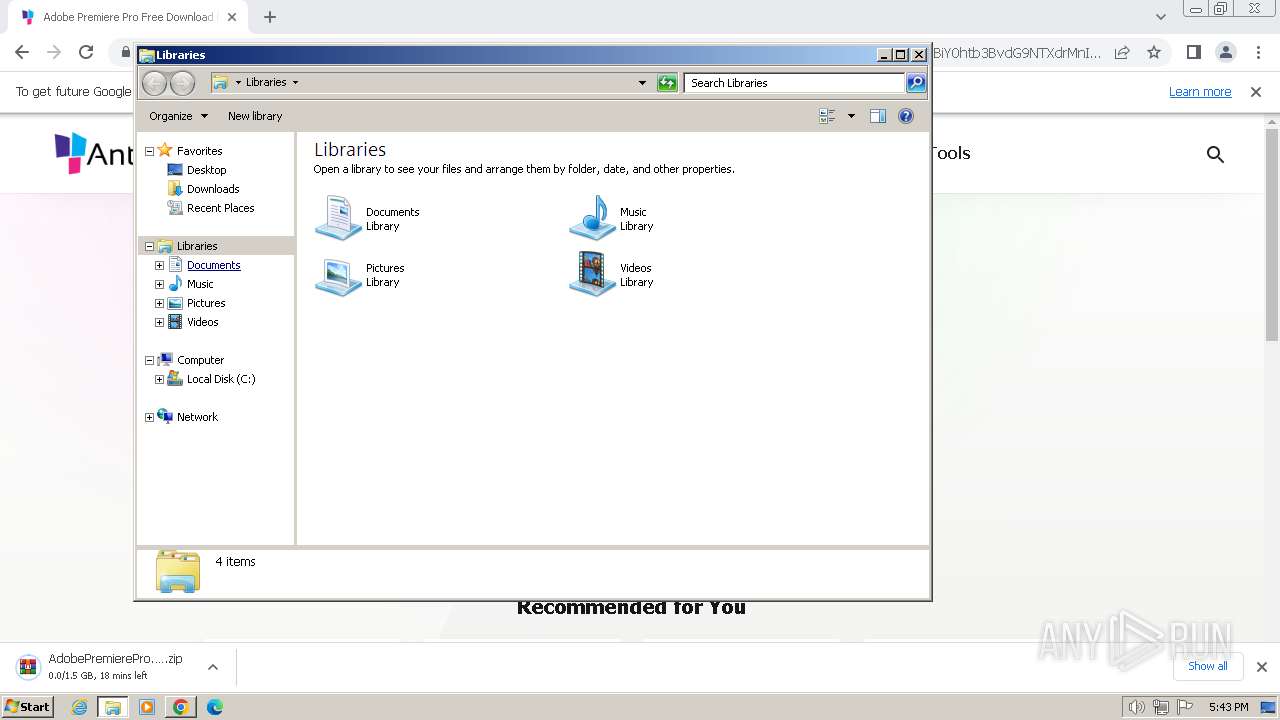Click the clock showing 5:43 PM
The height and width of the screenshot is (720, 1280).
point(1228,707)
